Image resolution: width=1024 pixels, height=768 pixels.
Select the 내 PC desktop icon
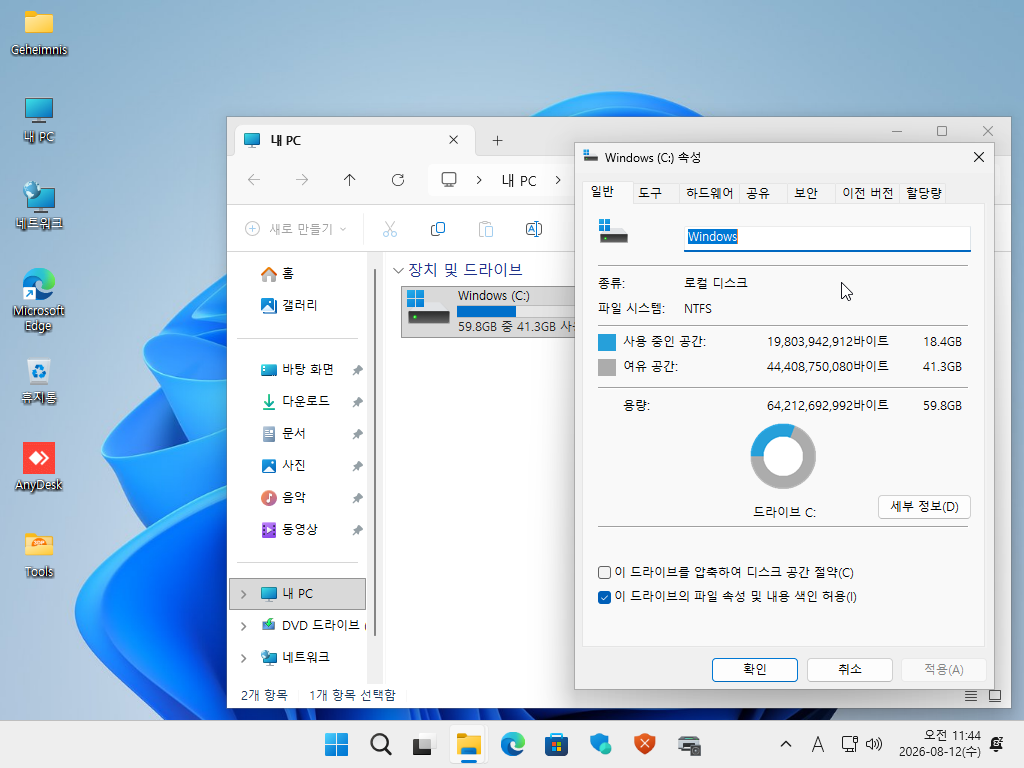pos(39,120)
